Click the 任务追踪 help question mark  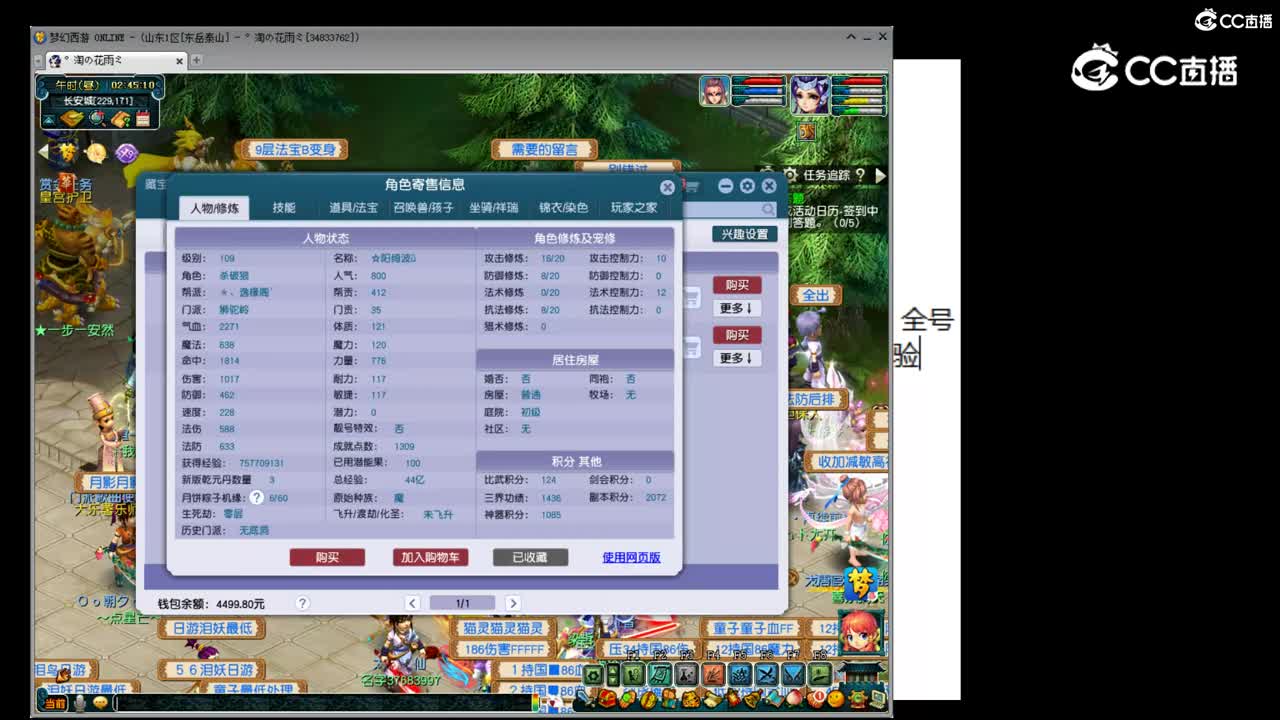coord(861,175)
